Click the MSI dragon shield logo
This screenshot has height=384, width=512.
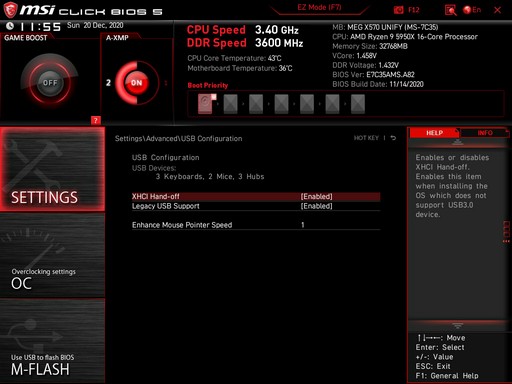tap(10, 10)
